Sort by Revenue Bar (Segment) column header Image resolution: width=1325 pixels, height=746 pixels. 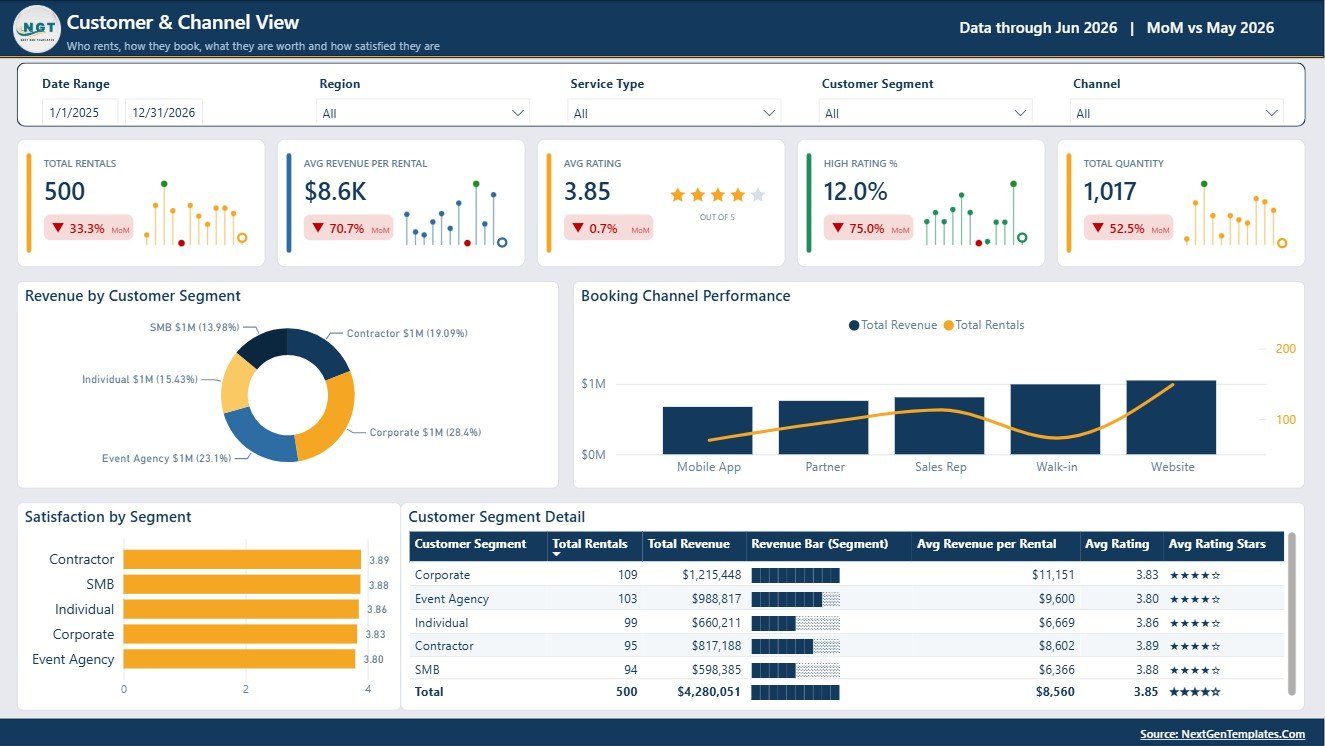pos(828,546)
